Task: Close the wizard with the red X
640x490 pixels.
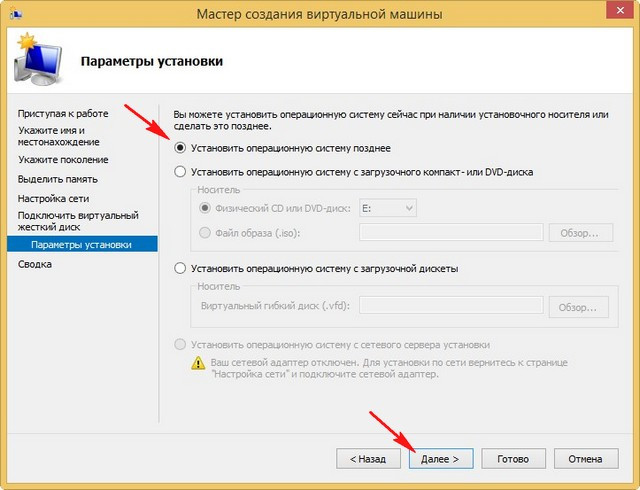Action: [x=620, y=11]
